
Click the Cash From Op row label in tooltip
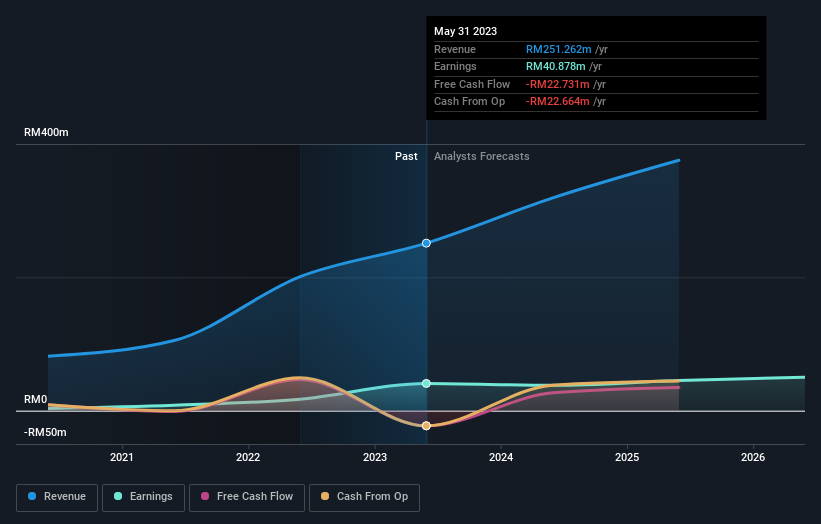[470, 102]
